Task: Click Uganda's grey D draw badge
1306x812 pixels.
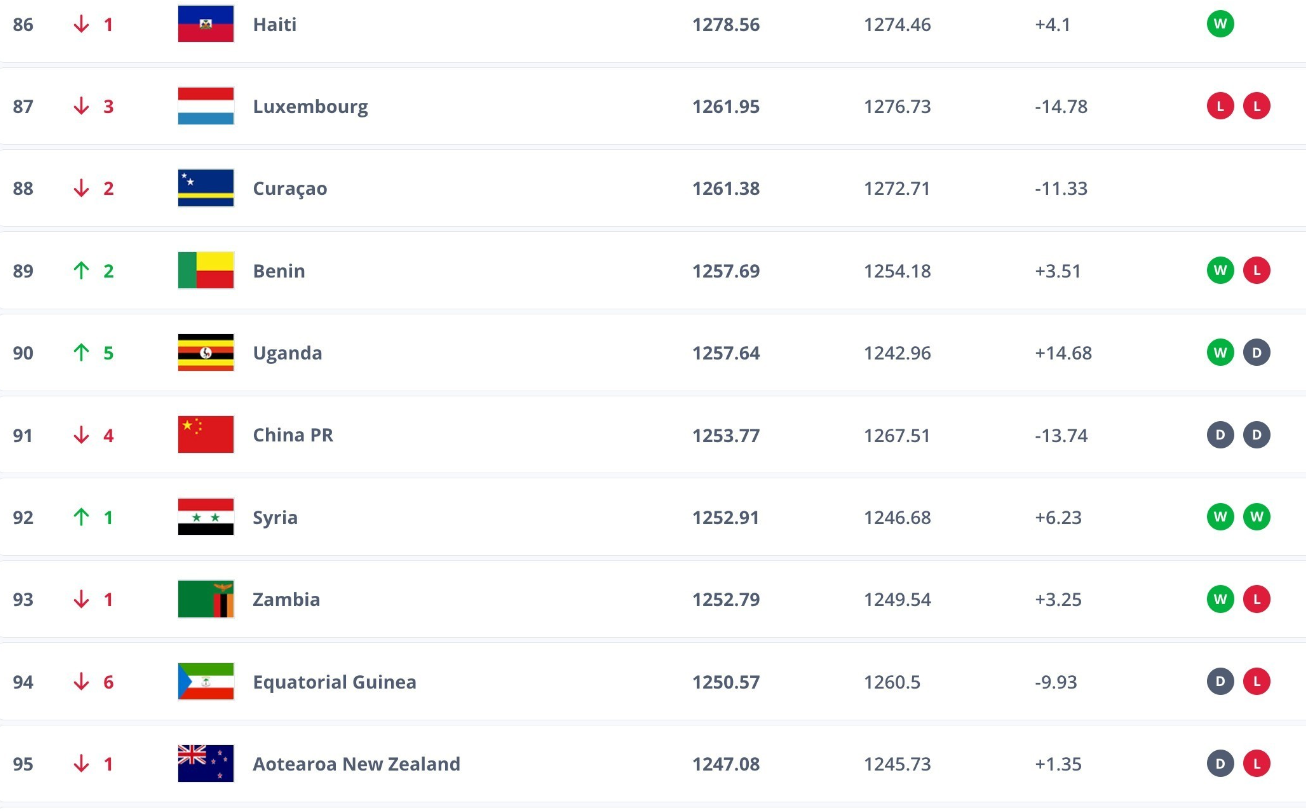Action: coord(1256,353)
